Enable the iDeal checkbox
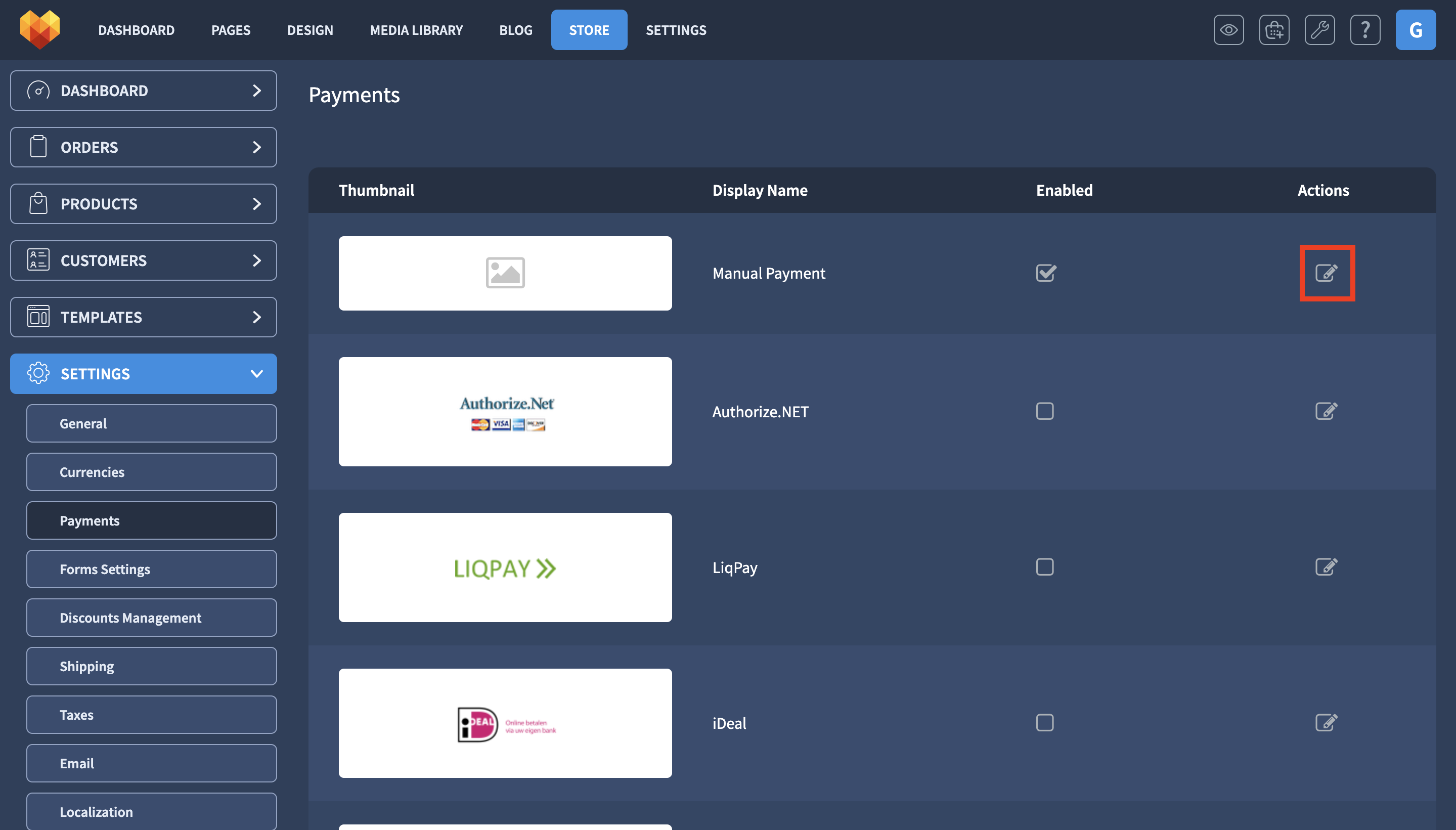 (x=1044, y=723)
